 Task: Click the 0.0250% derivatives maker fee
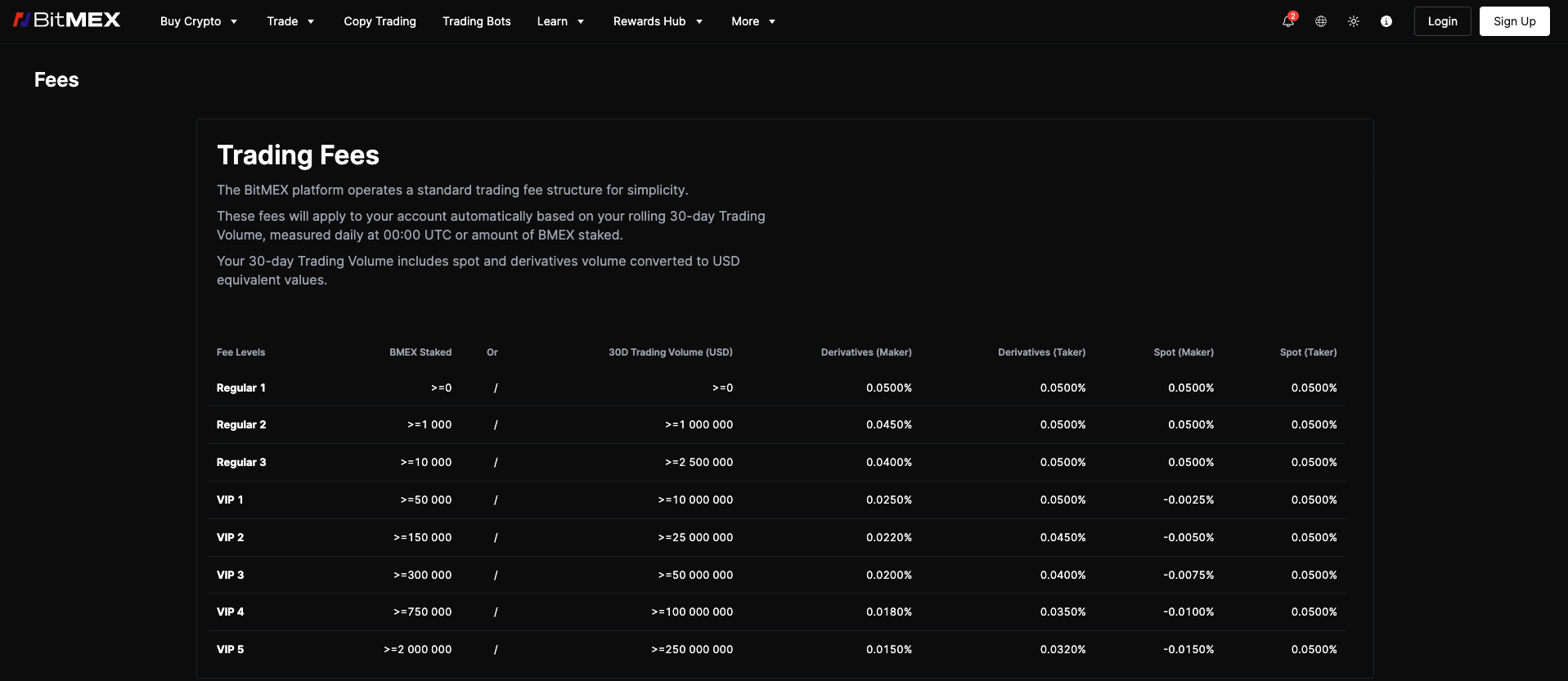(x=889, y=500)
